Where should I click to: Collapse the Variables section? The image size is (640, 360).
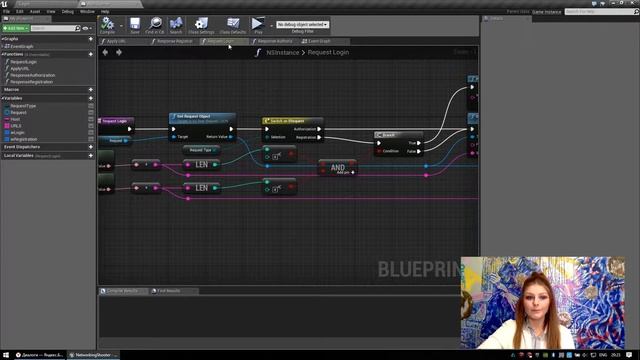pos(2,98)
